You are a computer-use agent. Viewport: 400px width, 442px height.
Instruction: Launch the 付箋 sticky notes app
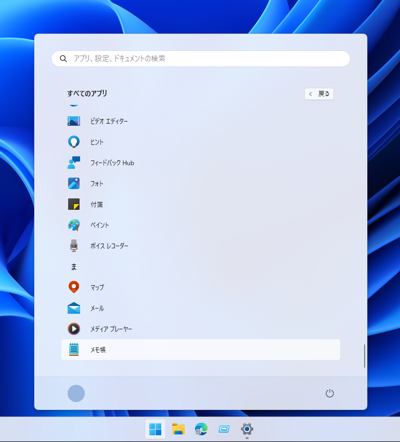coord(200,204)
